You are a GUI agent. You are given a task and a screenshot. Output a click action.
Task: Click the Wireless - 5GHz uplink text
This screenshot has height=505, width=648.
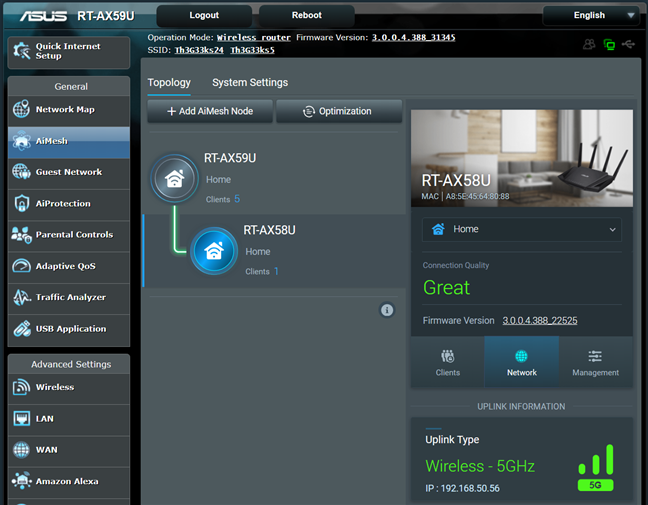pyautogui.click(x=480, y=466)
